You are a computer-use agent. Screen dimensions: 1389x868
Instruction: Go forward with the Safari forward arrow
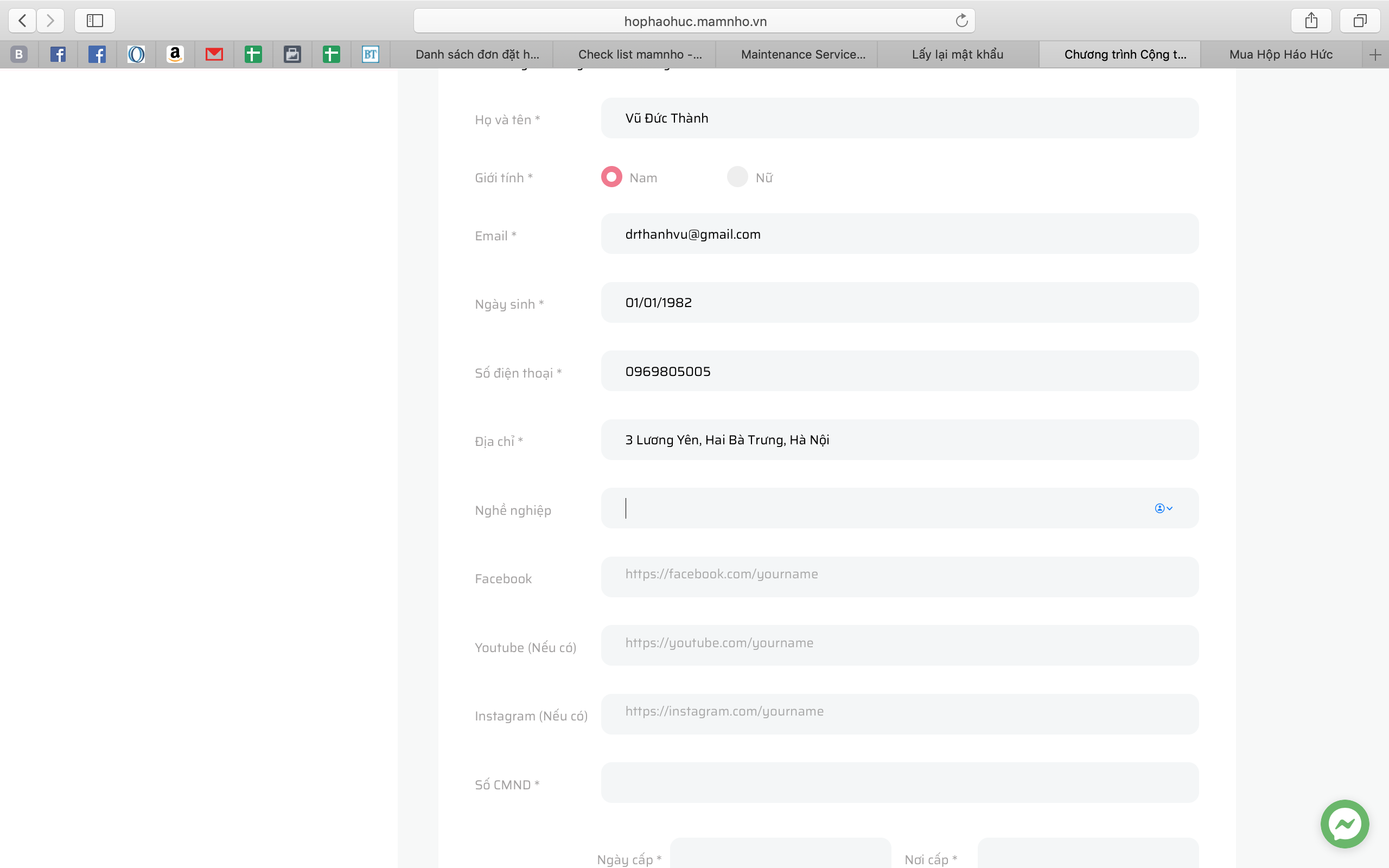[x=50, y=21]
